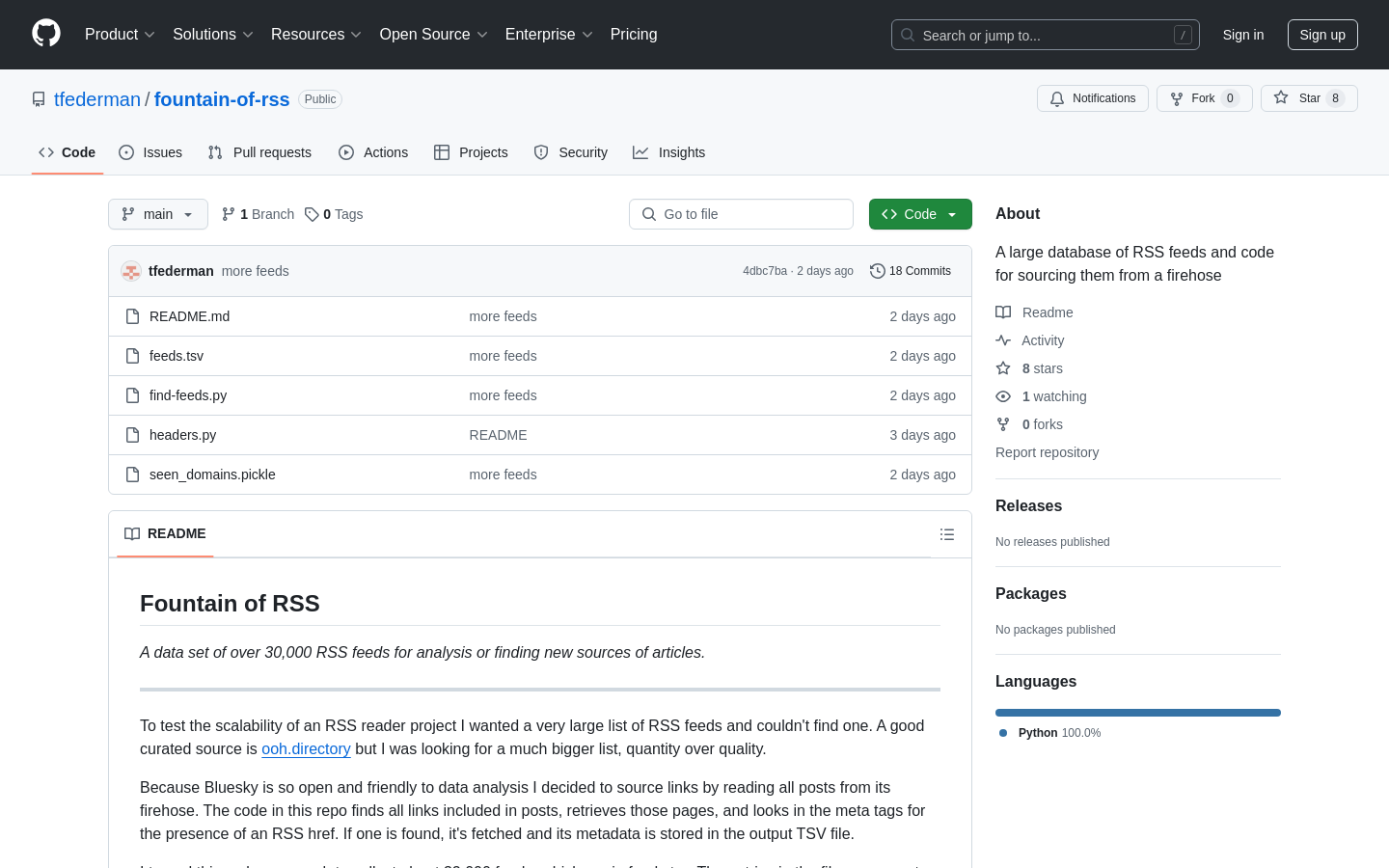
Task: View the single branch list
Action: click(x=258, y=214)
